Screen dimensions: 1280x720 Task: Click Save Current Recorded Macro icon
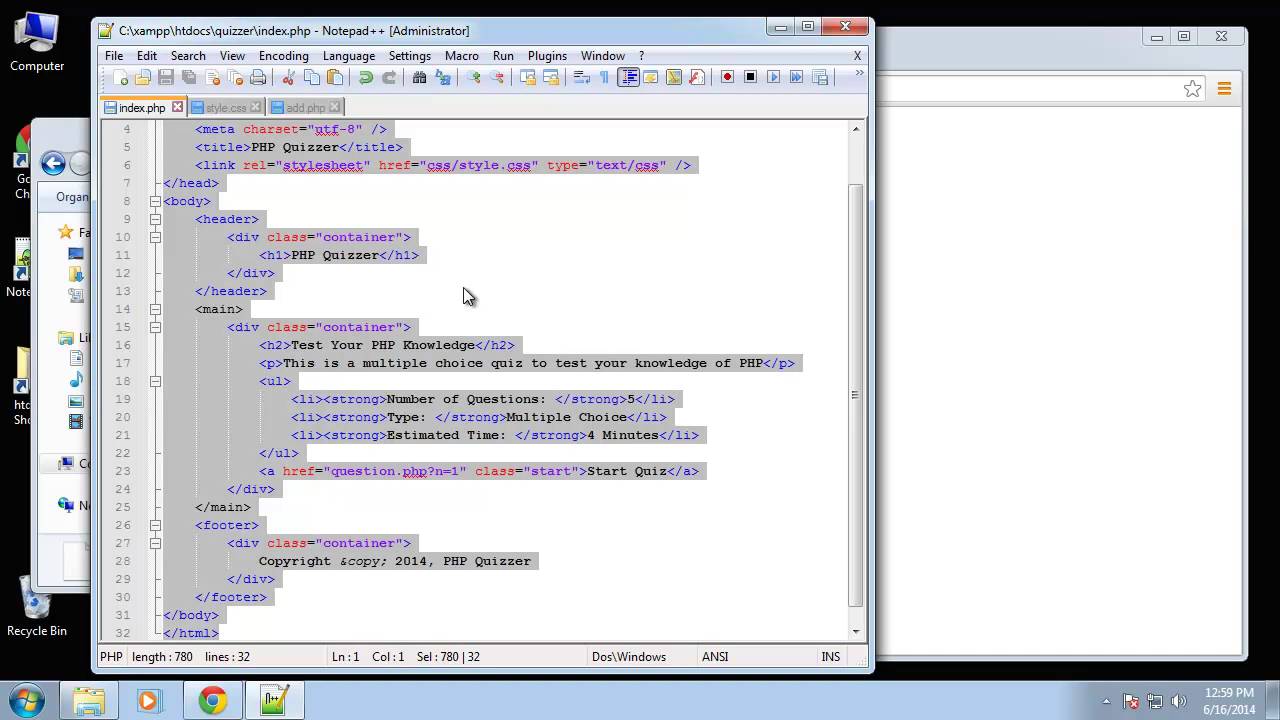[x=819, y=77]
